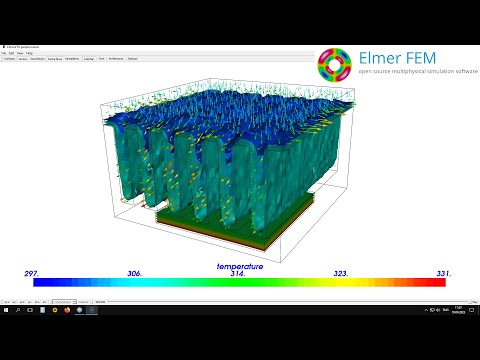Toggle the Colorbar toolbar button
480x360 pixels.
pyautogui.click(x=89, y=59)
